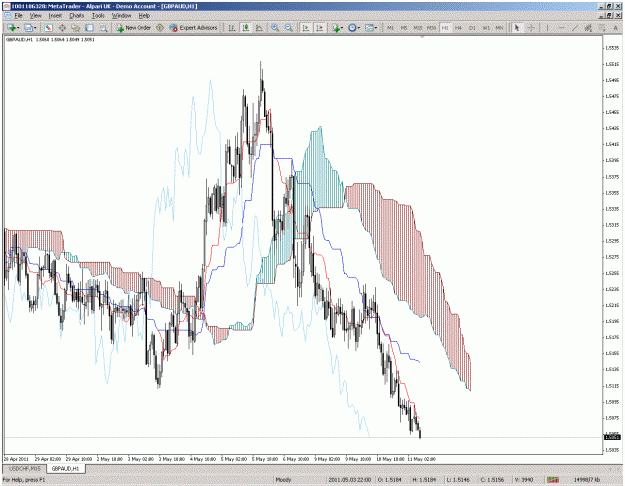Zoom in on the chart
625x486 pixels.
point(275,28)
